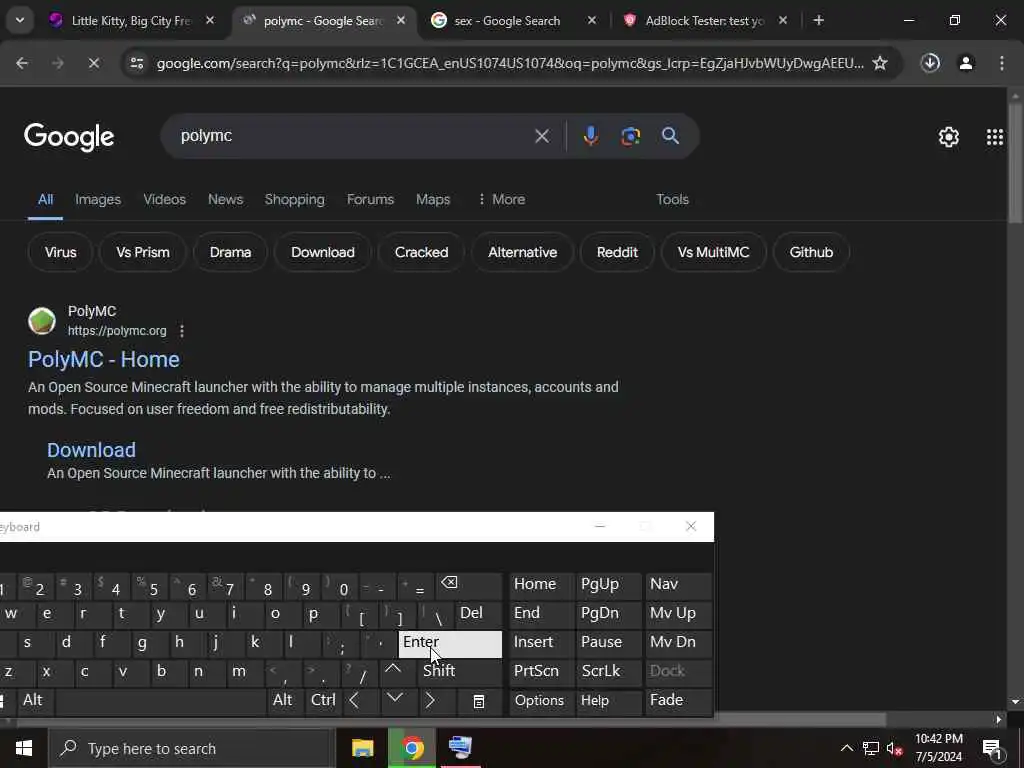Switch to the Forums results tab
Image resolution: width=1024 pixels, height=768 pixels.
pyautogui.click(x=370, y=199)
